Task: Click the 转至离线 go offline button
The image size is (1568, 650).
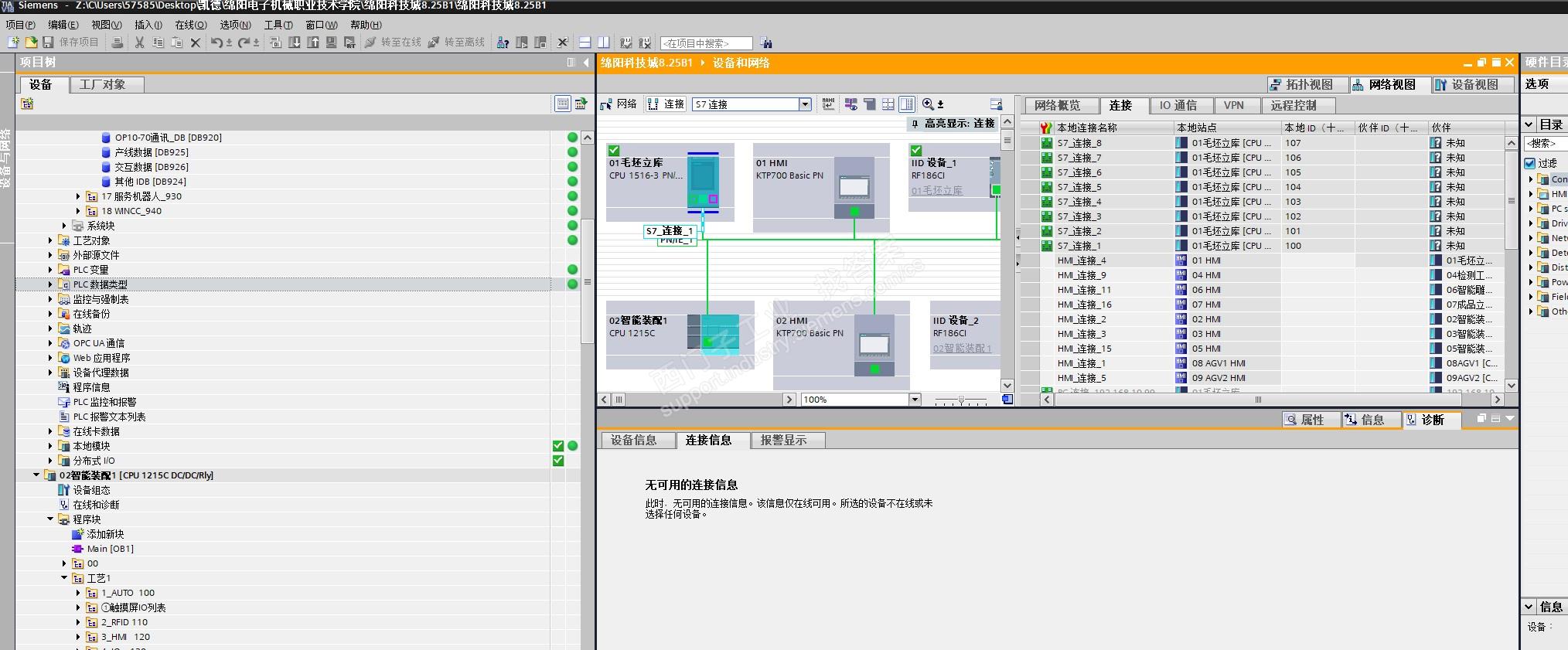Action: click(456, 43)
